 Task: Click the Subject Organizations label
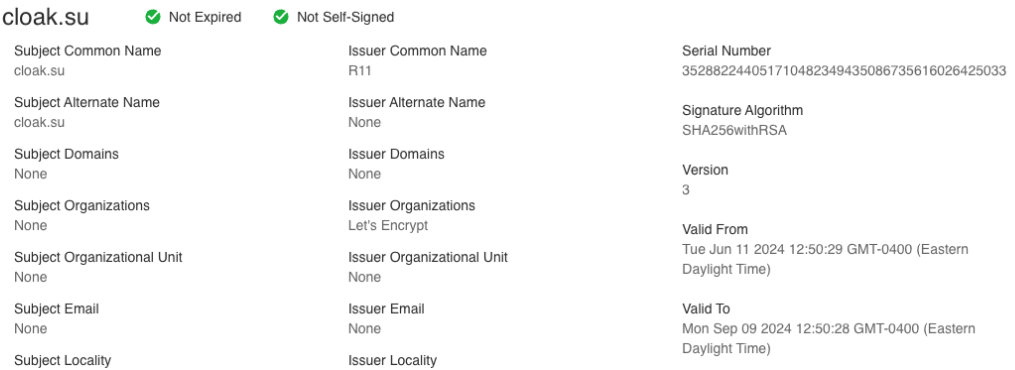pos(82,206)
